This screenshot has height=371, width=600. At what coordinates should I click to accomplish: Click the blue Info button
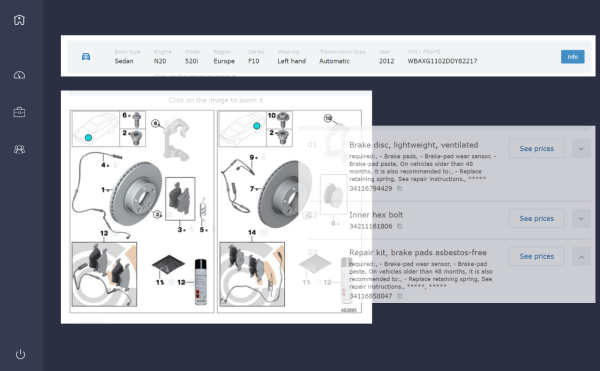[572, 57]
